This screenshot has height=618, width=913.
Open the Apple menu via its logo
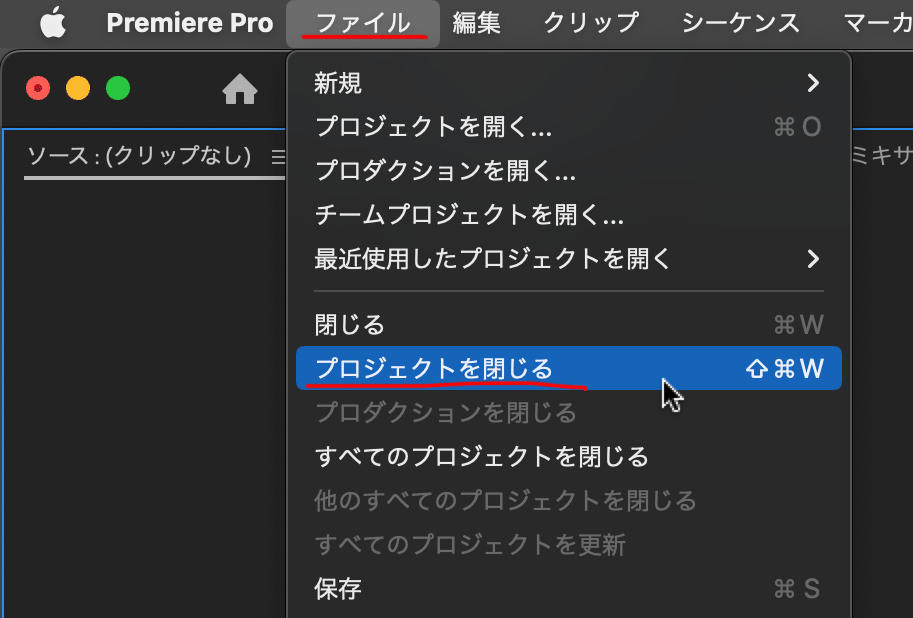pyautogui.click(x=53, y=23)
